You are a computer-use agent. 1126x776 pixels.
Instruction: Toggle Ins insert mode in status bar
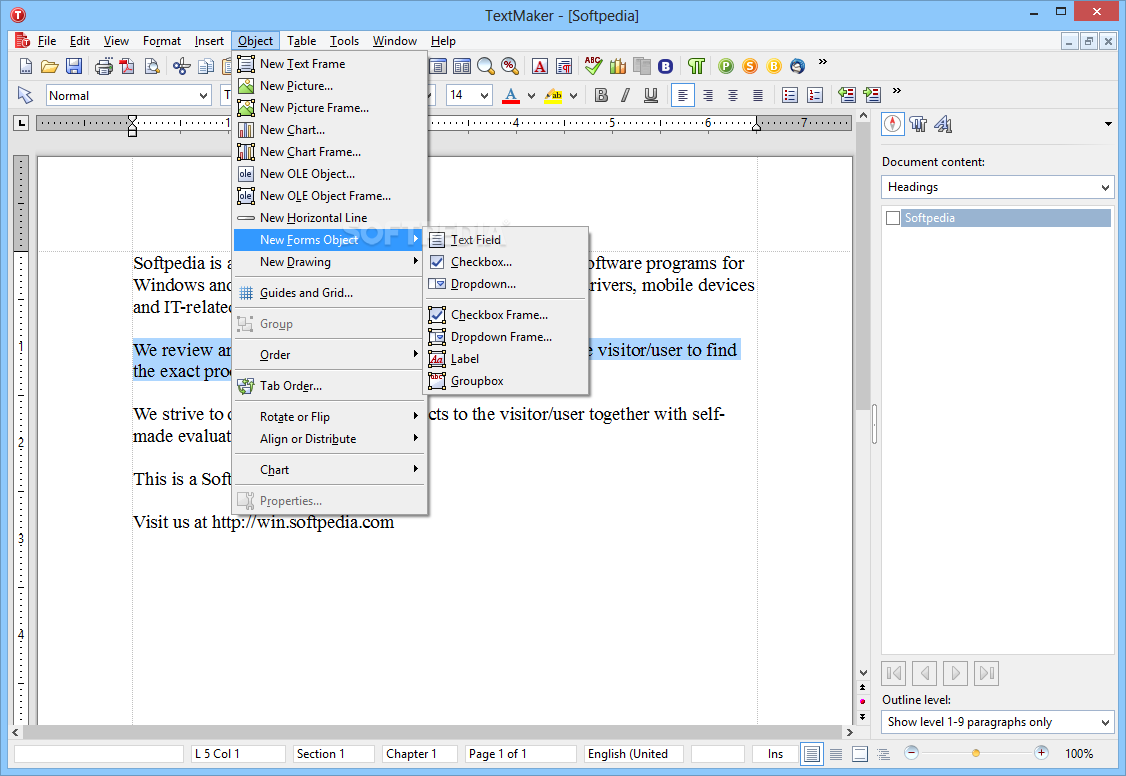(775, 754)
